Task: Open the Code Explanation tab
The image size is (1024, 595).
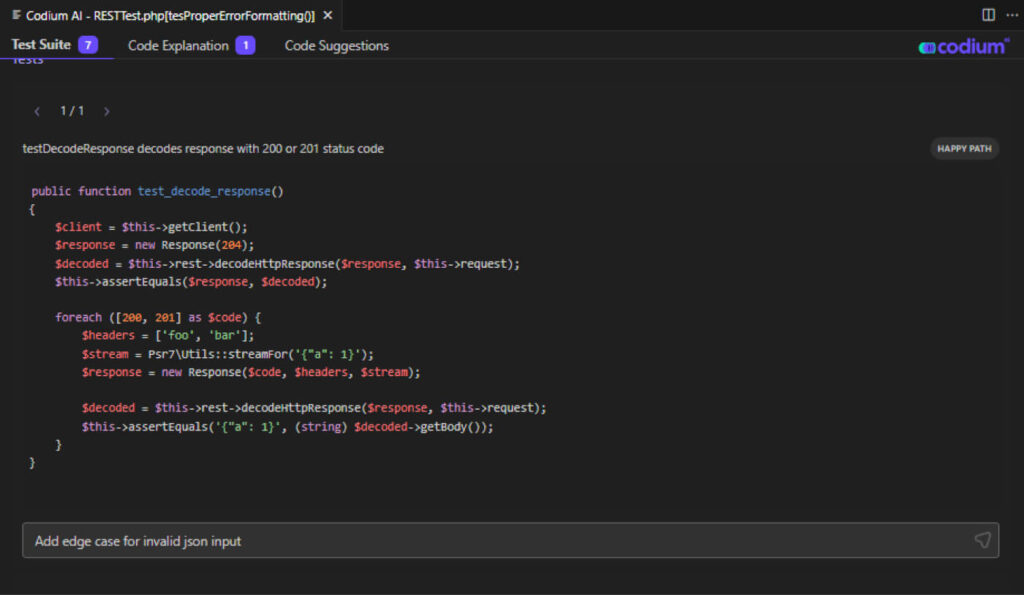Action: (180, 45)
